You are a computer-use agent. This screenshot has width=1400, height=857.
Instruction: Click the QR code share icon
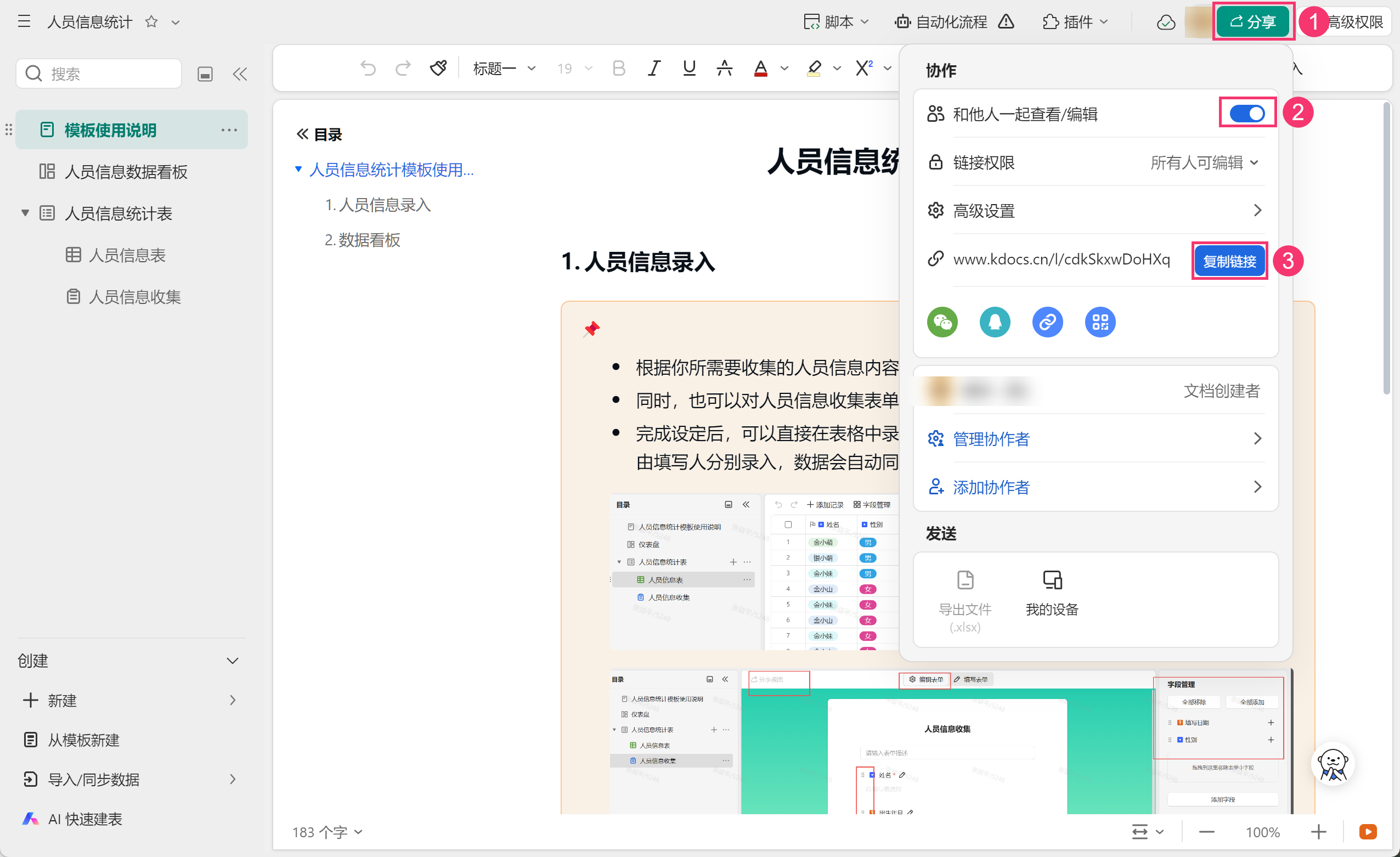(1099, 322)
